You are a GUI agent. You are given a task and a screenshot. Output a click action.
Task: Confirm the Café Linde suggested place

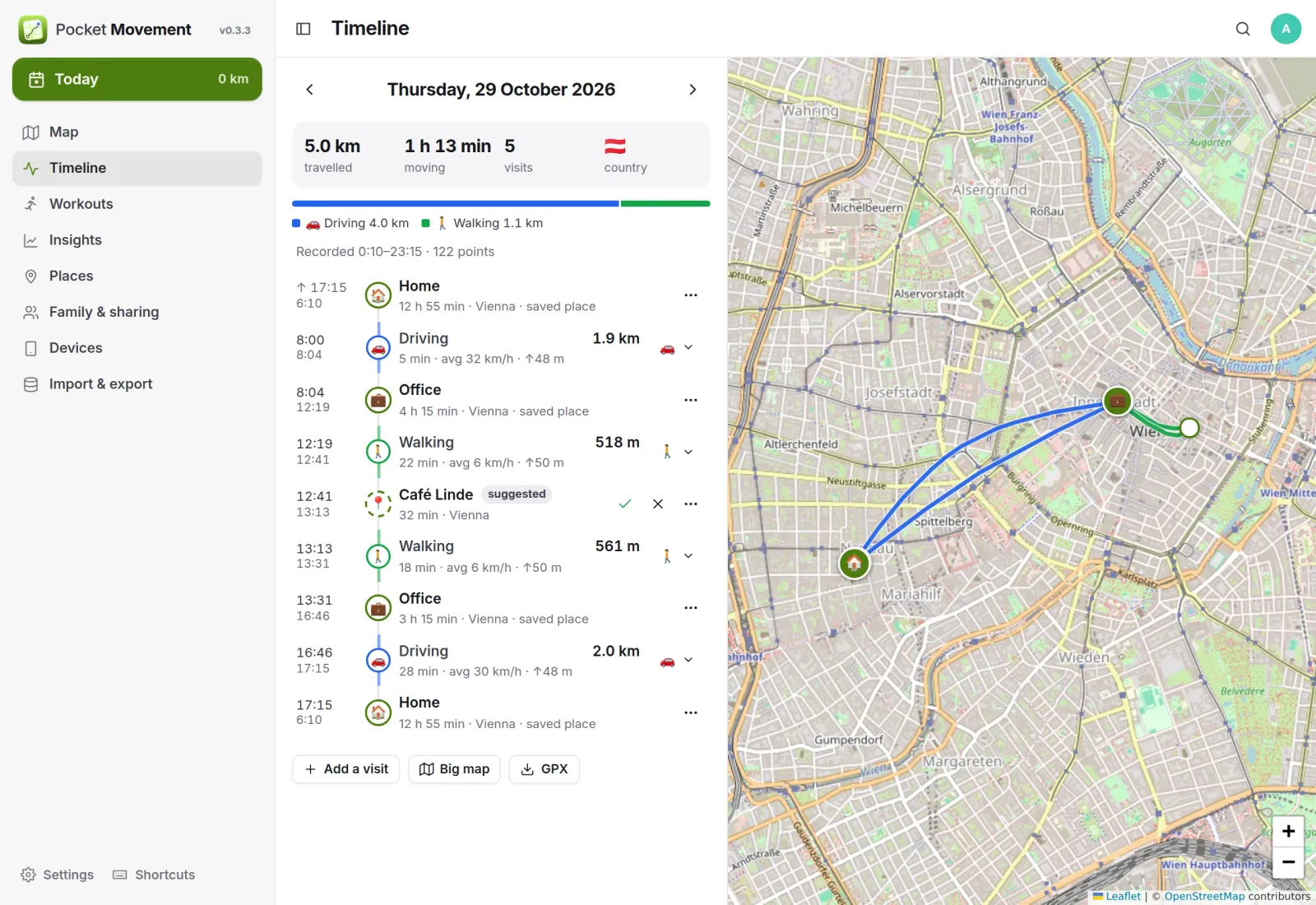[x=625, y=504]
